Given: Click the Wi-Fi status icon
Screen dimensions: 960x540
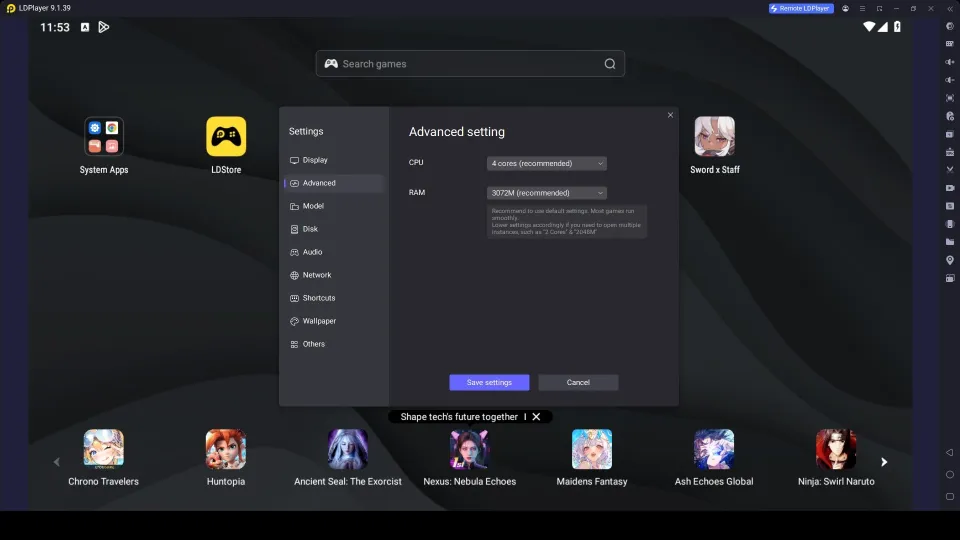Looking at the screenshot, I should pos(869,27).
